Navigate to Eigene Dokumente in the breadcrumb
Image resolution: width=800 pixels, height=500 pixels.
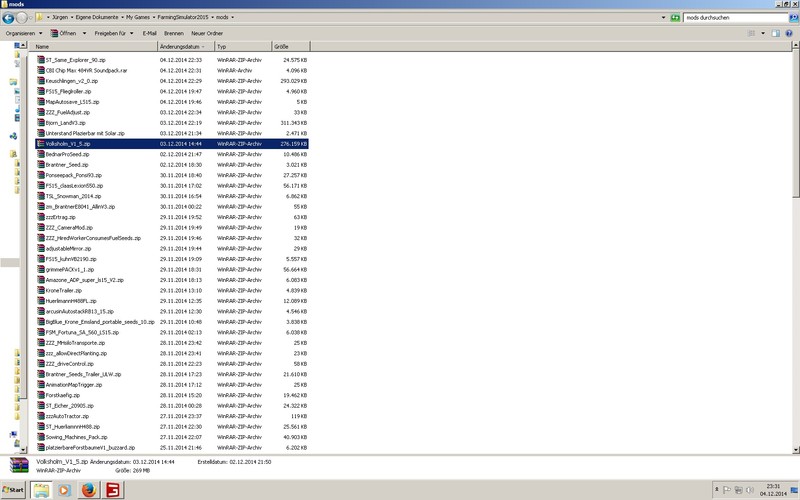coord(97,17)
